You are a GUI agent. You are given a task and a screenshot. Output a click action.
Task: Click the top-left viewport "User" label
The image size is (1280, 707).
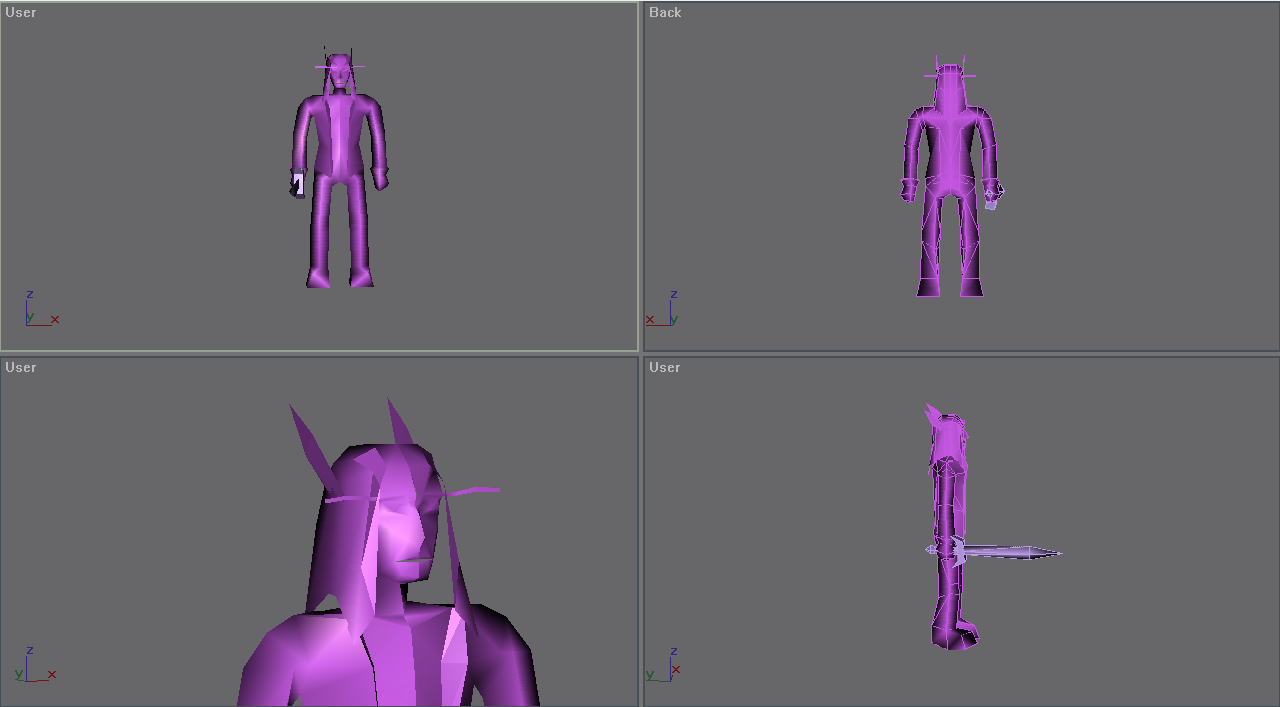21,13
